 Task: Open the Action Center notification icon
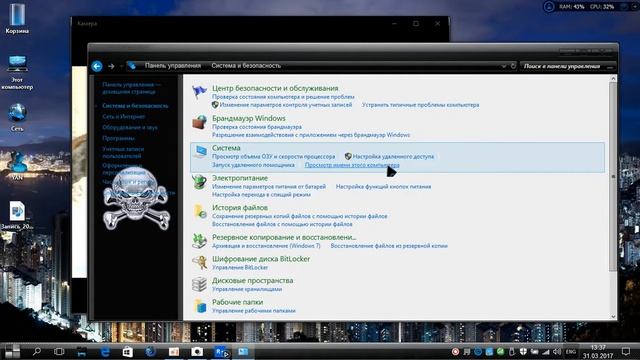click(626, 351)
